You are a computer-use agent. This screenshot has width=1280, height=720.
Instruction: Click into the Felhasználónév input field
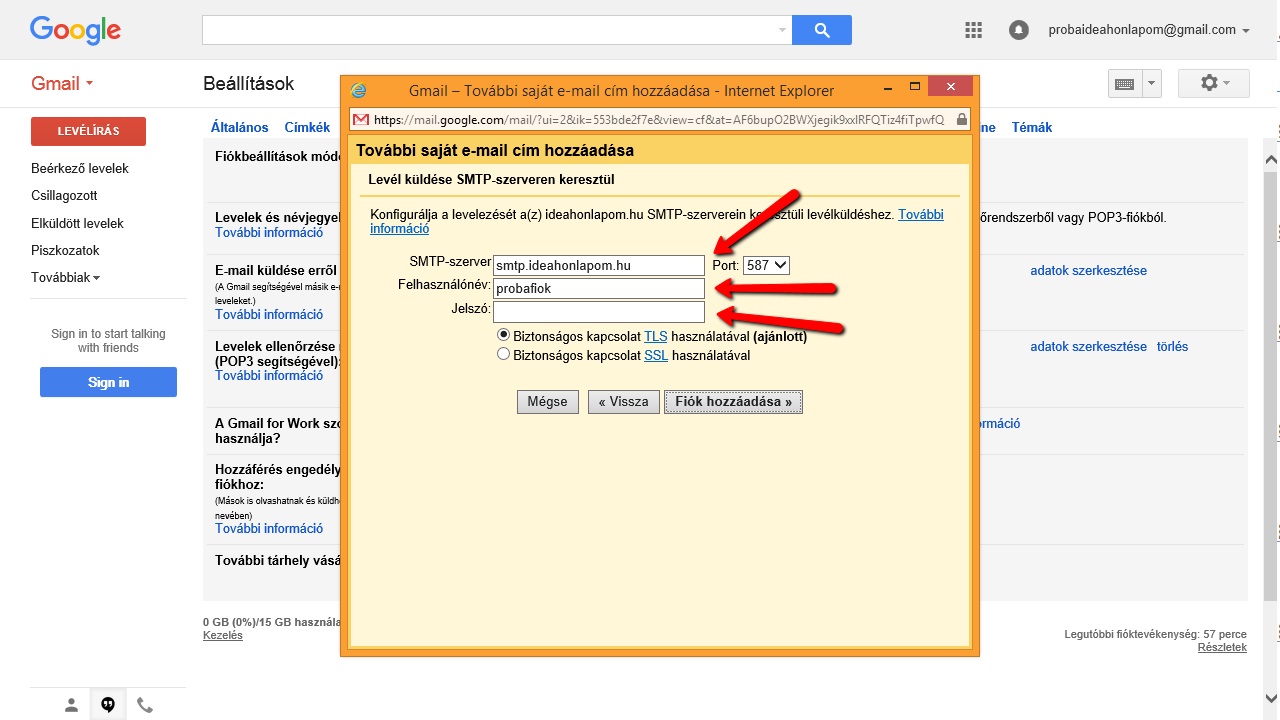coord(599,288)
